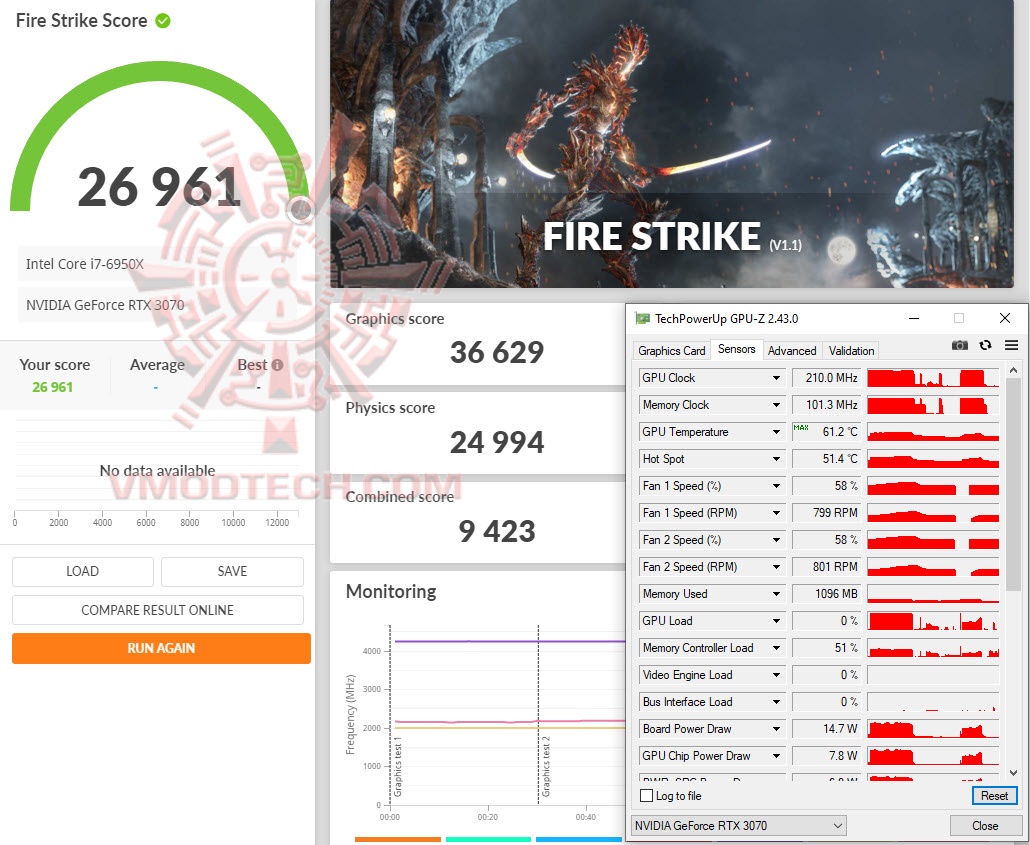Close the GPU-Z window with X
The width and height of the screenshot is (1030, 845).
click(1004, 319)
